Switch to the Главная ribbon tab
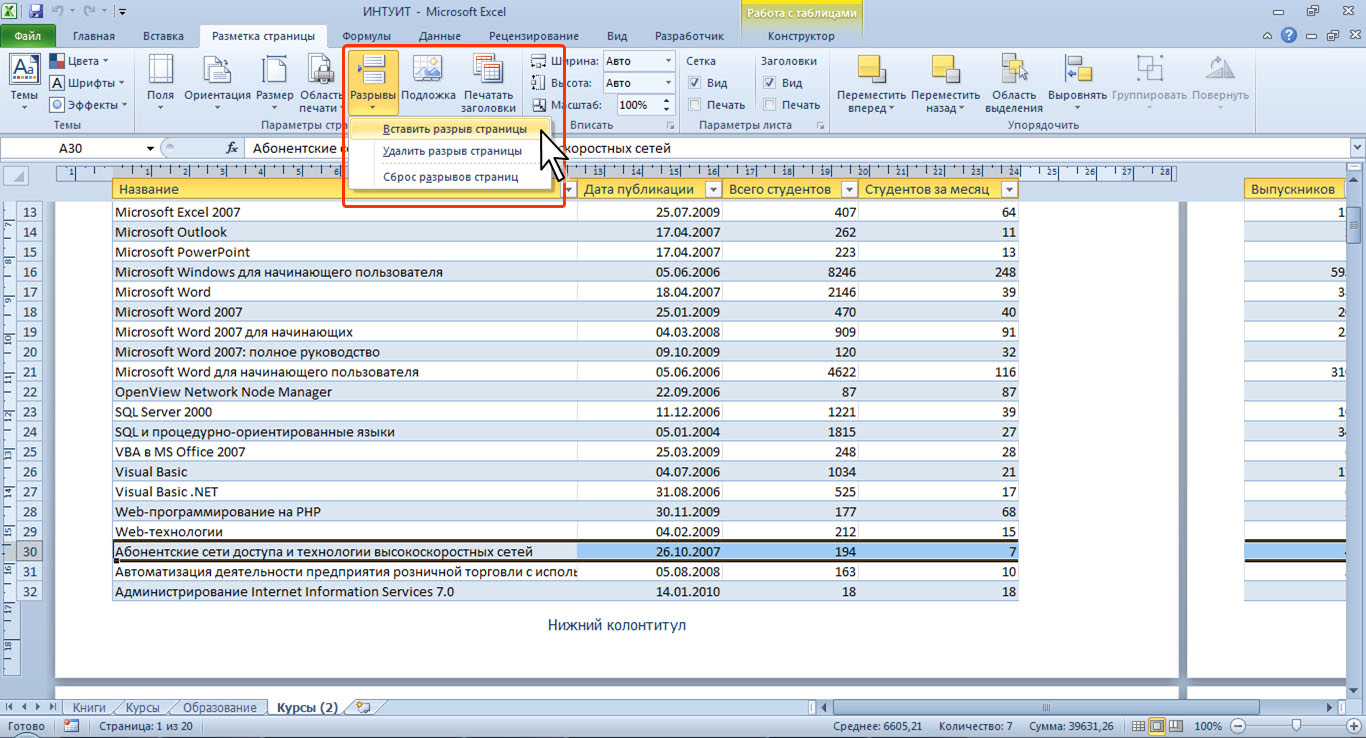The image size is (1366, 738). pyautogui.click(x=93, y=36)
